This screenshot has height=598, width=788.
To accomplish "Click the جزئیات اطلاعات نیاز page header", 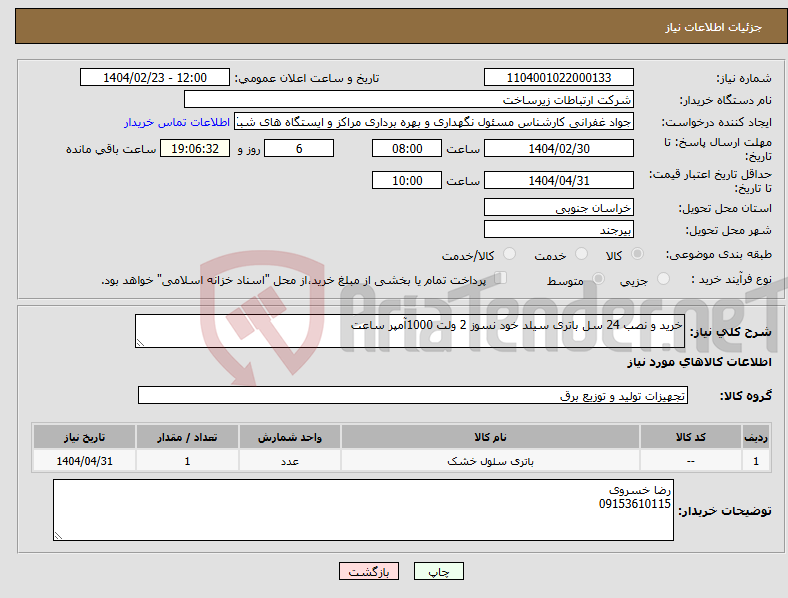I will tap(713, 27).
